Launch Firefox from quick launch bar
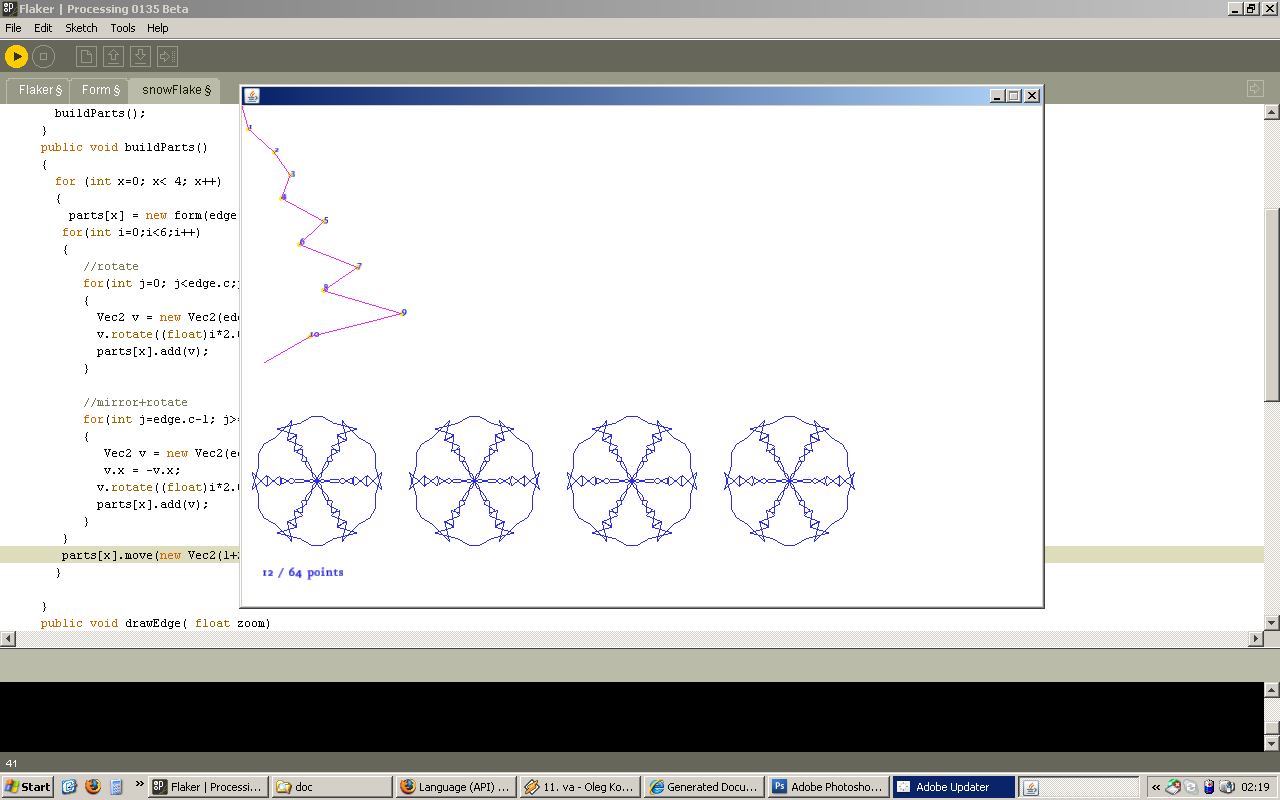The height and width of the screenshot is (800, 1280). pyautogui.click(x=93, y=787)
